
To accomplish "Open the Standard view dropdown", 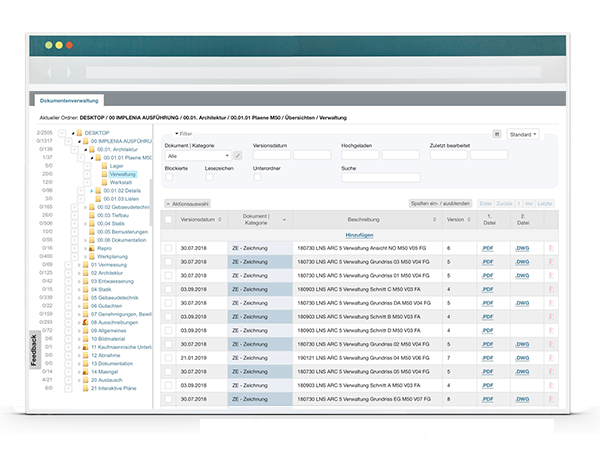I will (x=522, y=133).
